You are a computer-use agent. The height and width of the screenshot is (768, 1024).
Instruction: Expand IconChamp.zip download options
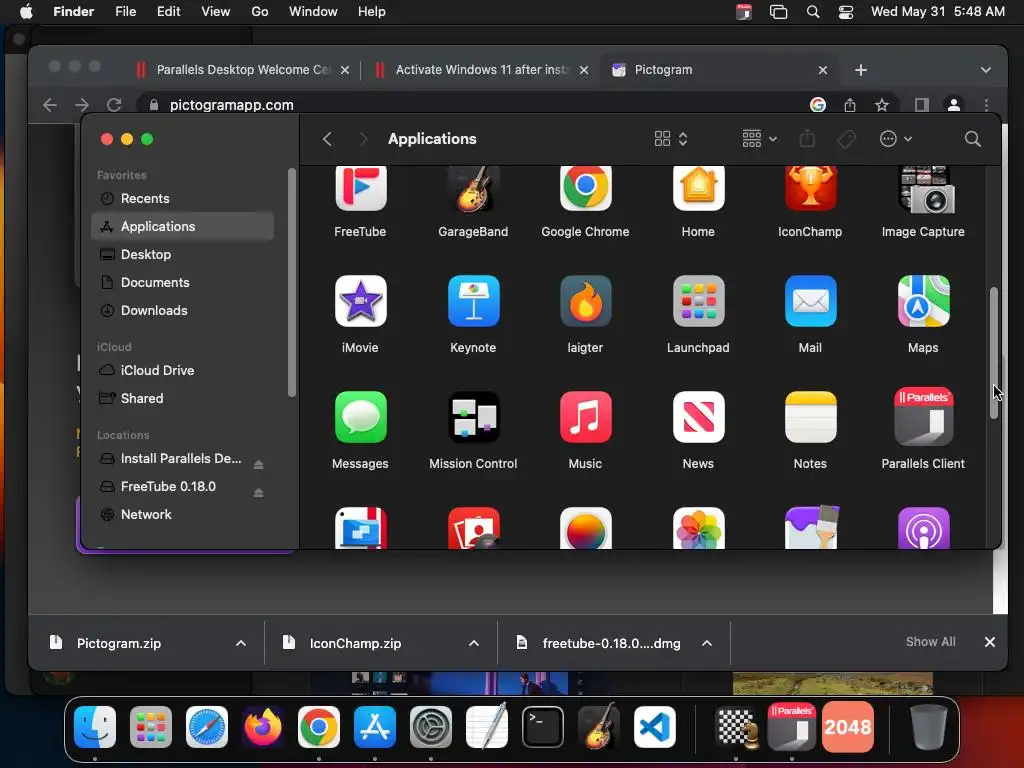[x=474, y=643]
